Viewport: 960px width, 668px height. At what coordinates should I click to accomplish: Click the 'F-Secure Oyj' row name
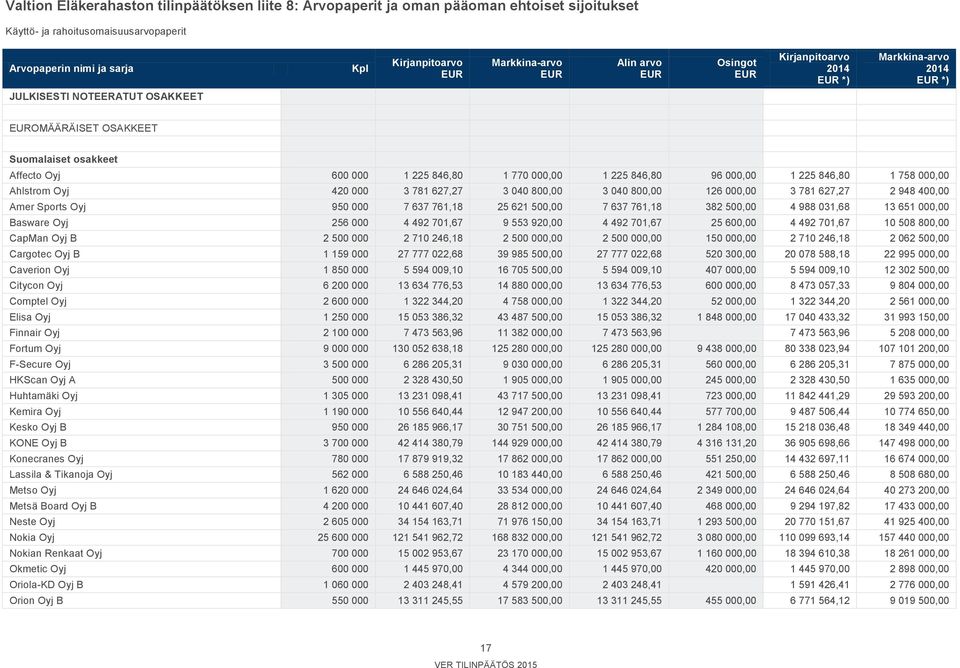(40, 364)
